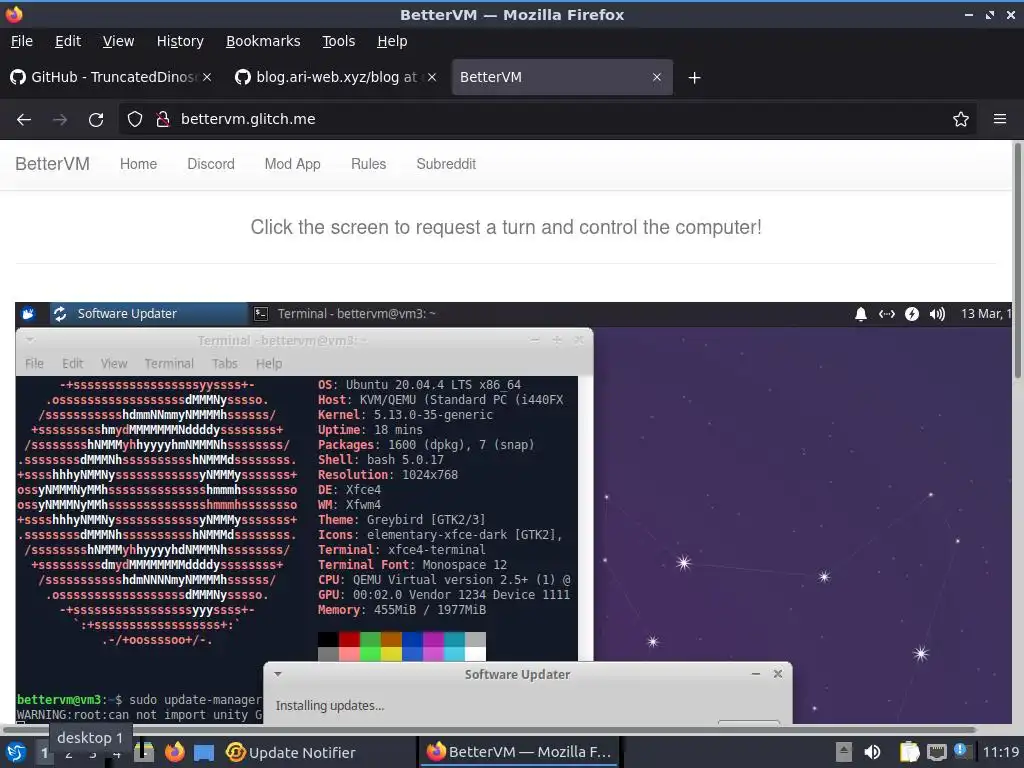Open VM Terminal View menu
Viewport: 1024px width, 768px height.
pyautogui.click(x=114, y=363)
